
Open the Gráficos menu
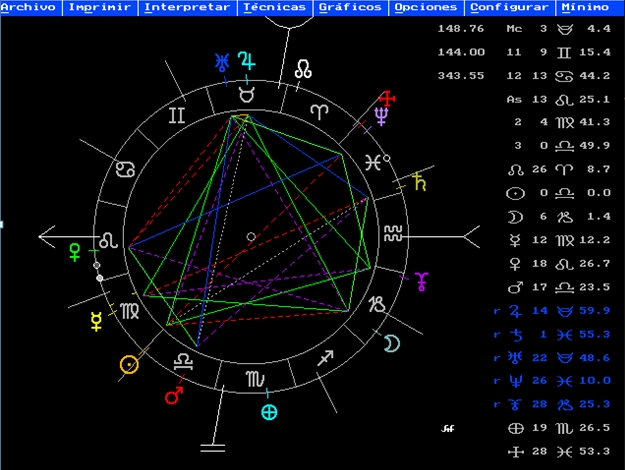(x=349, y=7)
